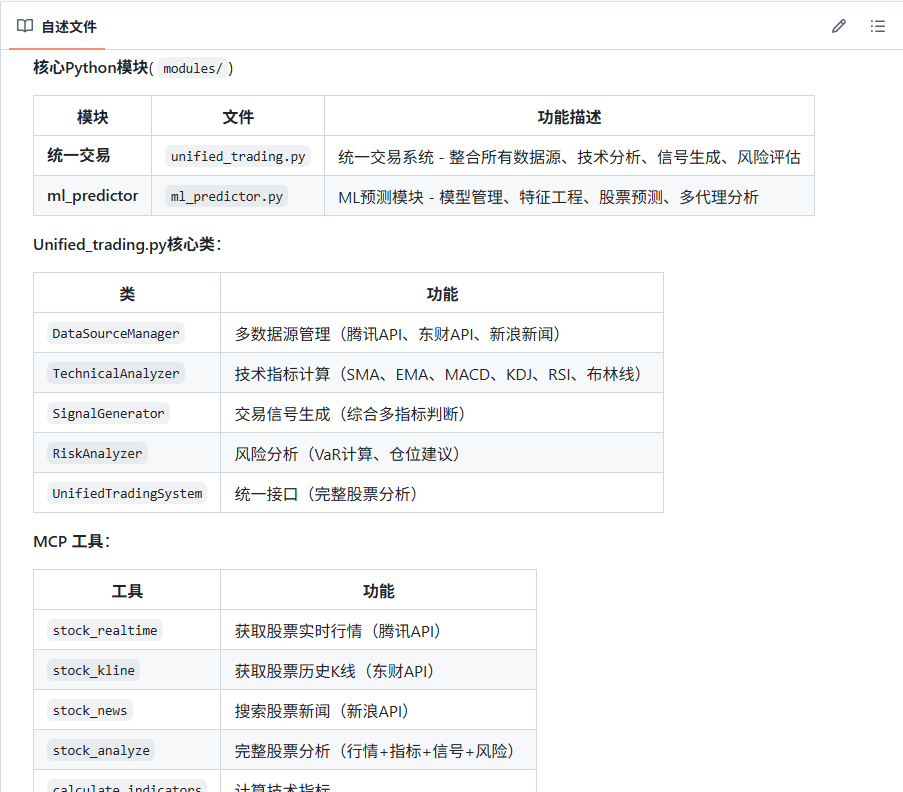Click the stock_news tool entry
The width and height of the screenshot is (903, 792).
pos(90,711)
